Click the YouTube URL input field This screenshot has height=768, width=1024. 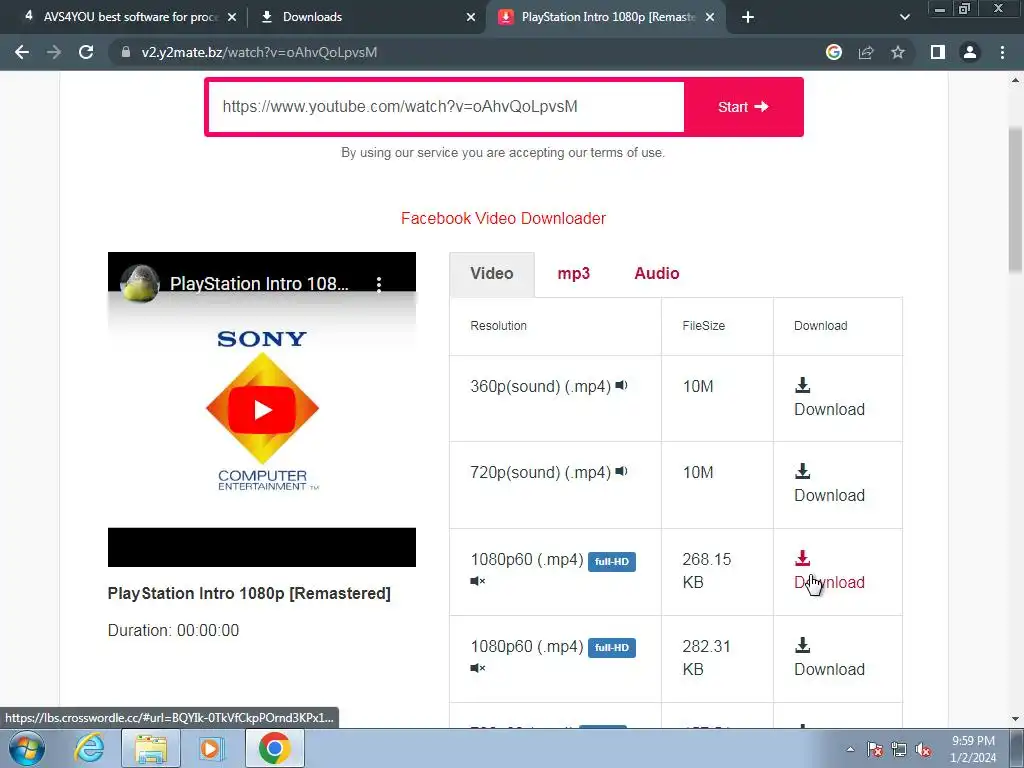[x=445, y=106]
